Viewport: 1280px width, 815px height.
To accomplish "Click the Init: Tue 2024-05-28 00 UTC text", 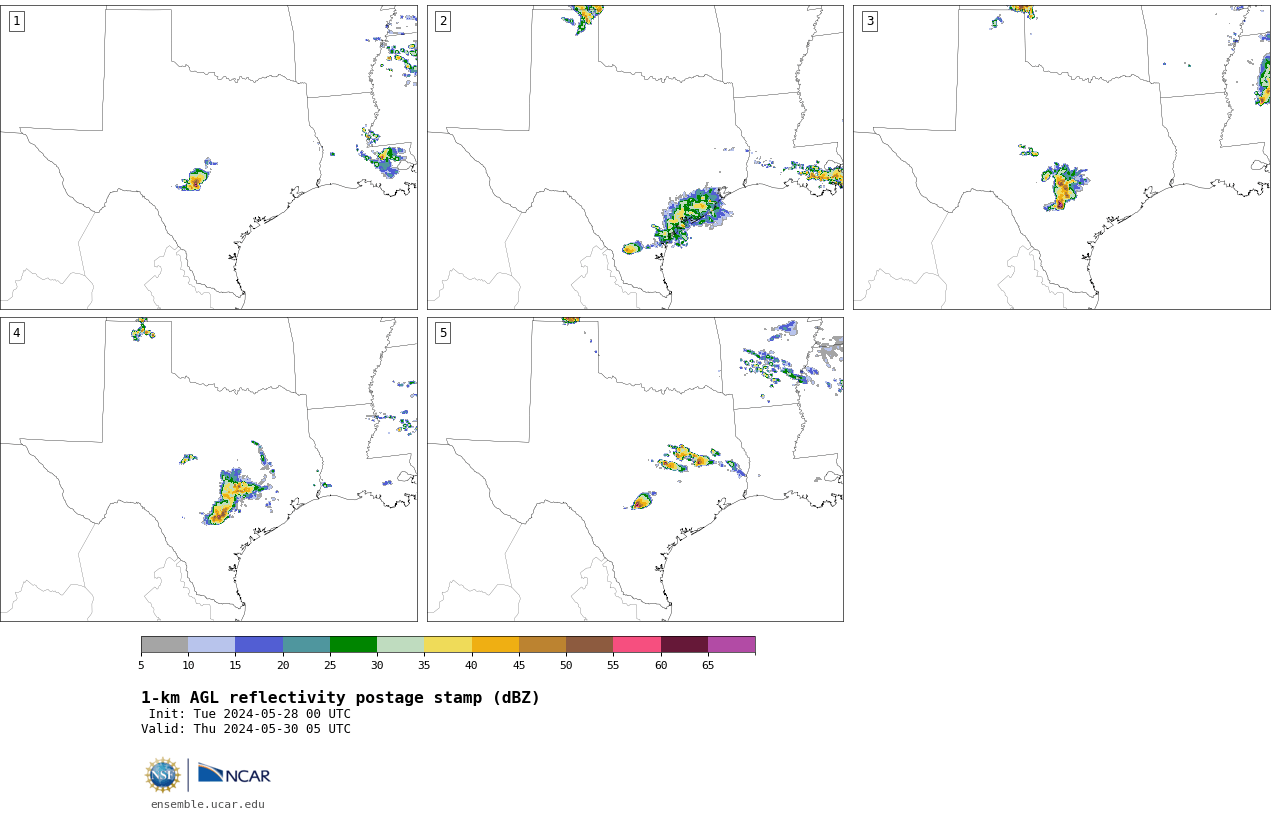I will [250, 714].
